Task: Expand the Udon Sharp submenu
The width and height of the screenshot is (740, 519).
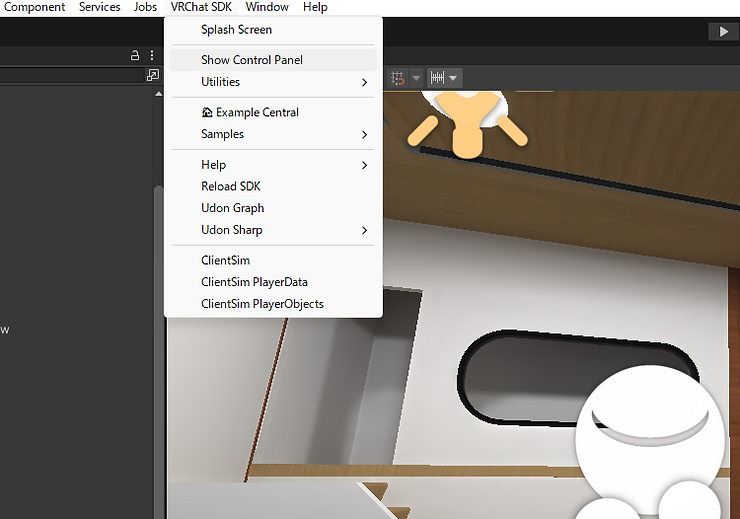Action: coord(273,230)
